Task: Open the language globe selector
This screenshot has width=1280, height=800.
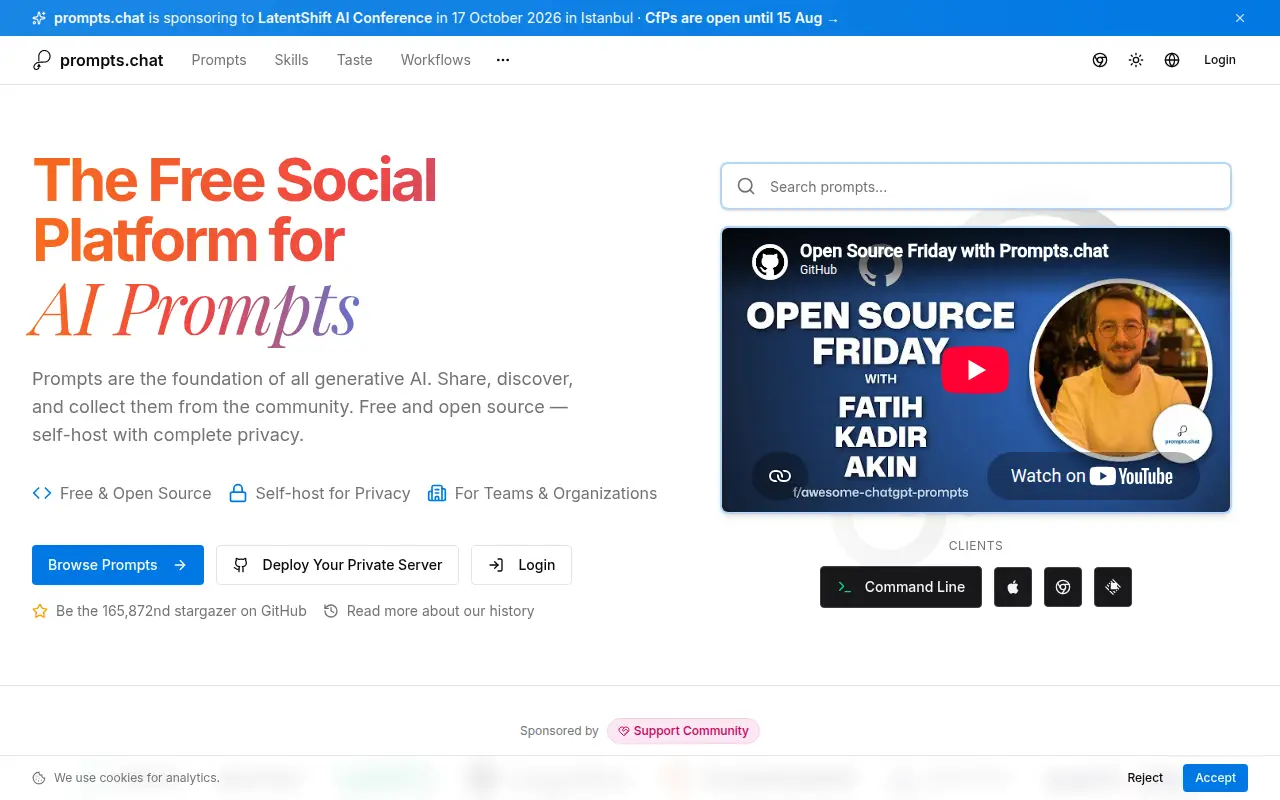Action: 1172,60
